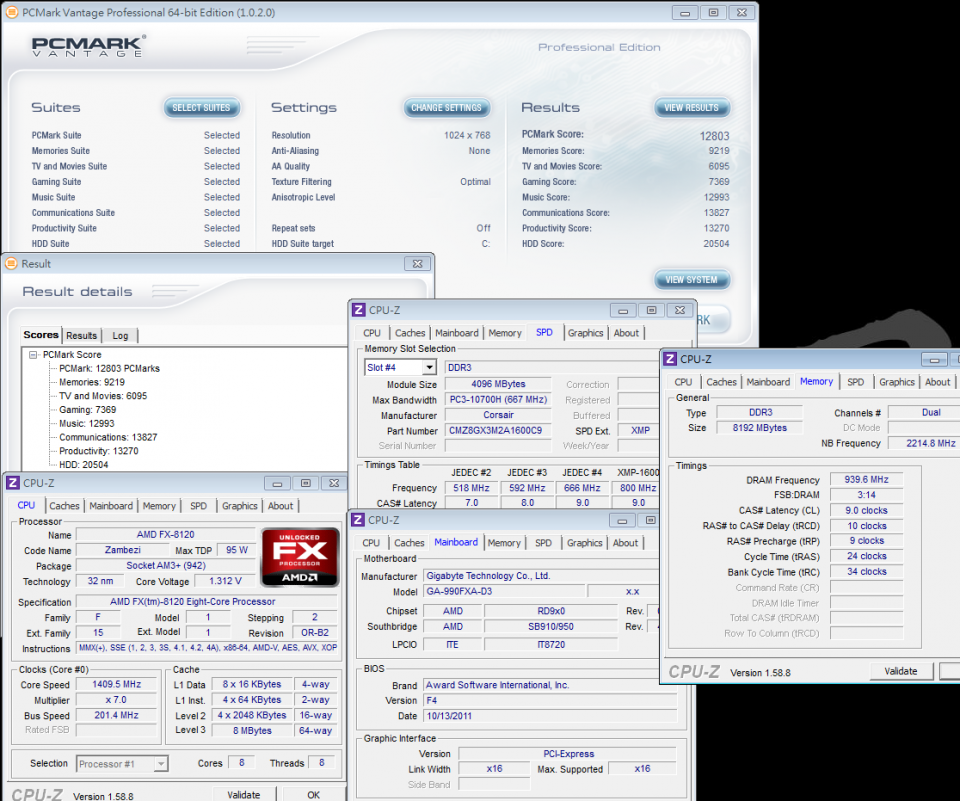The image size is (960, 801).
Task: Click the Result window titlebar icon
Action: (11, 263)
